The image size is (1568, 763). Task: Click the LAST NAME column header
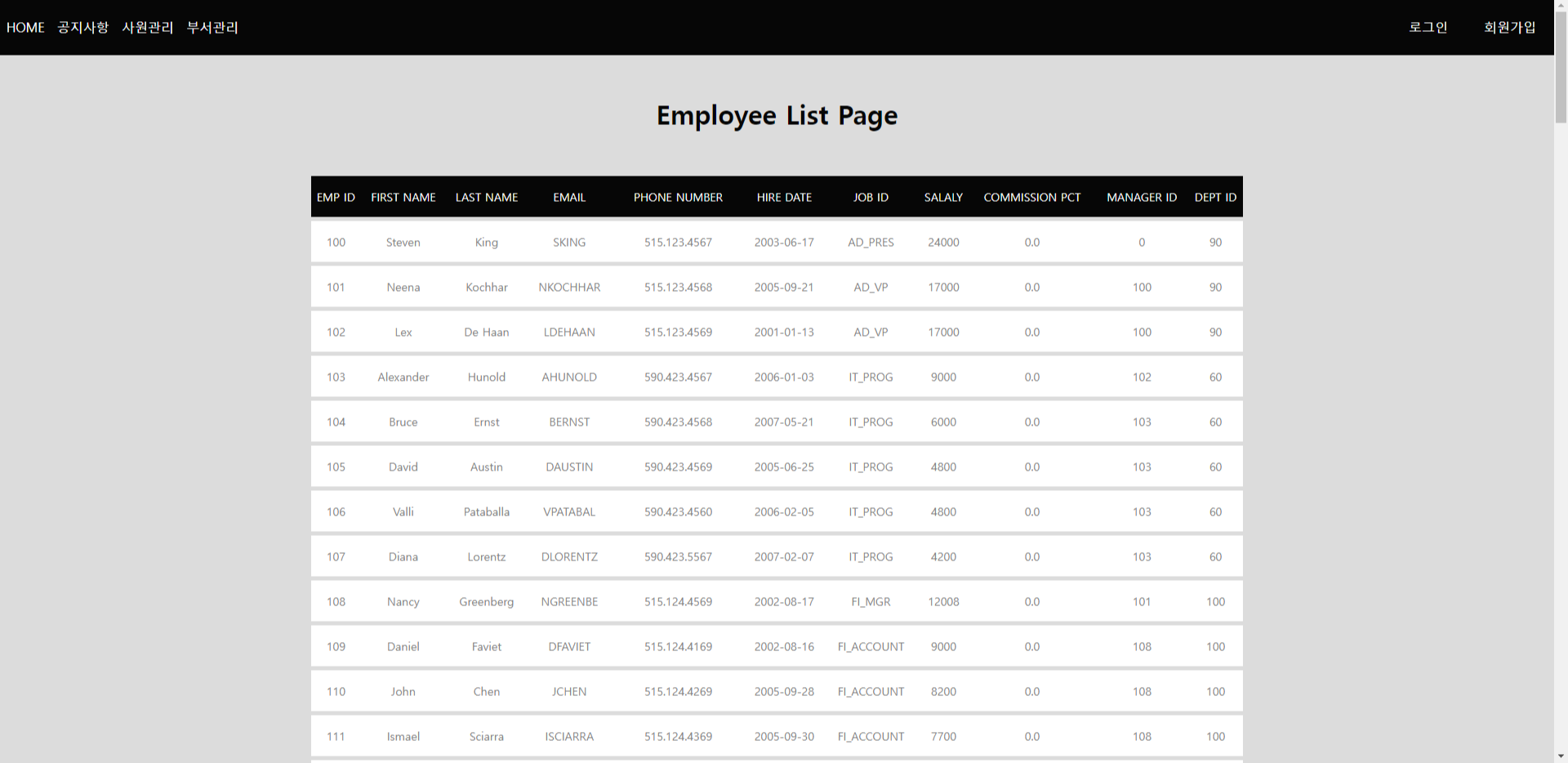click(x=487, y=197)
